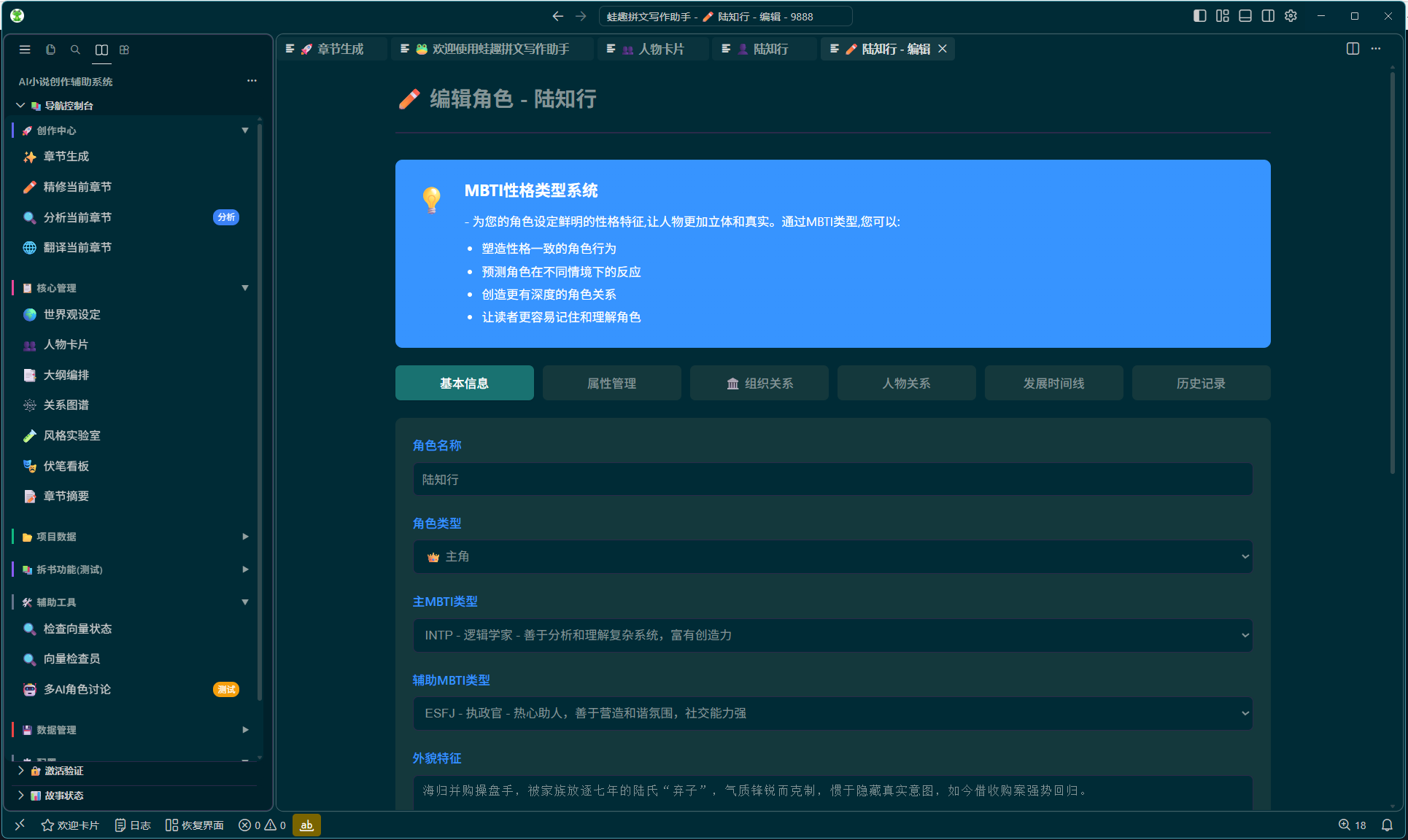1408x840 pixels.
Task: Click the remote window icon in status bar
Action: tap(20, 825)
